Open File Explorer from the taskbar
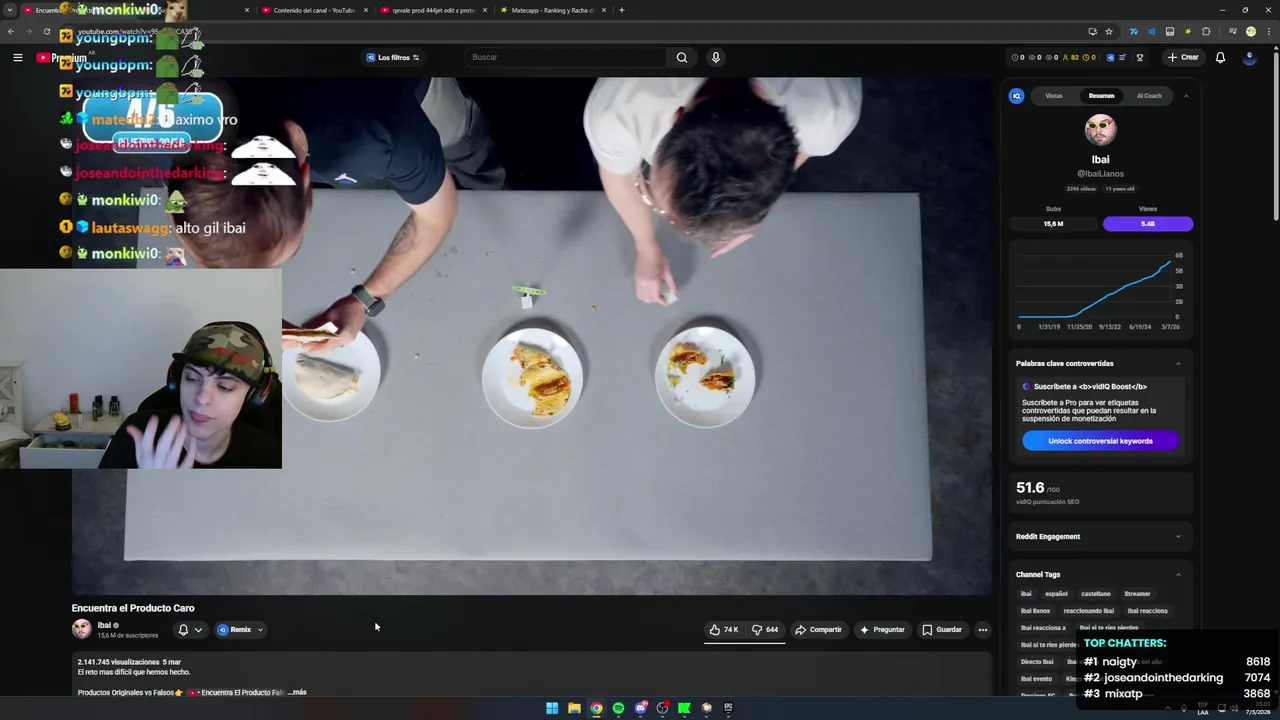 [x=574, y=708]
